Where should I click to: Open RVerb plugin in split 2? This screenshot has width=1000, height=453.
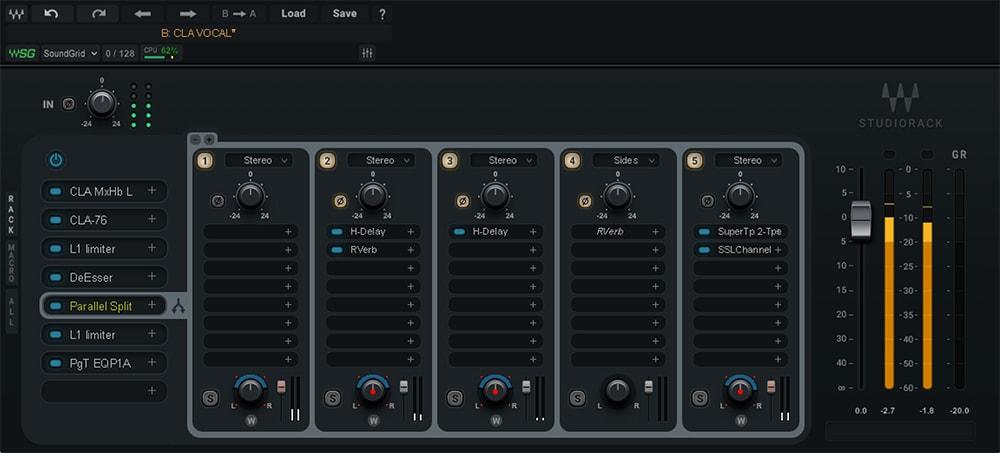coord(364,250)
